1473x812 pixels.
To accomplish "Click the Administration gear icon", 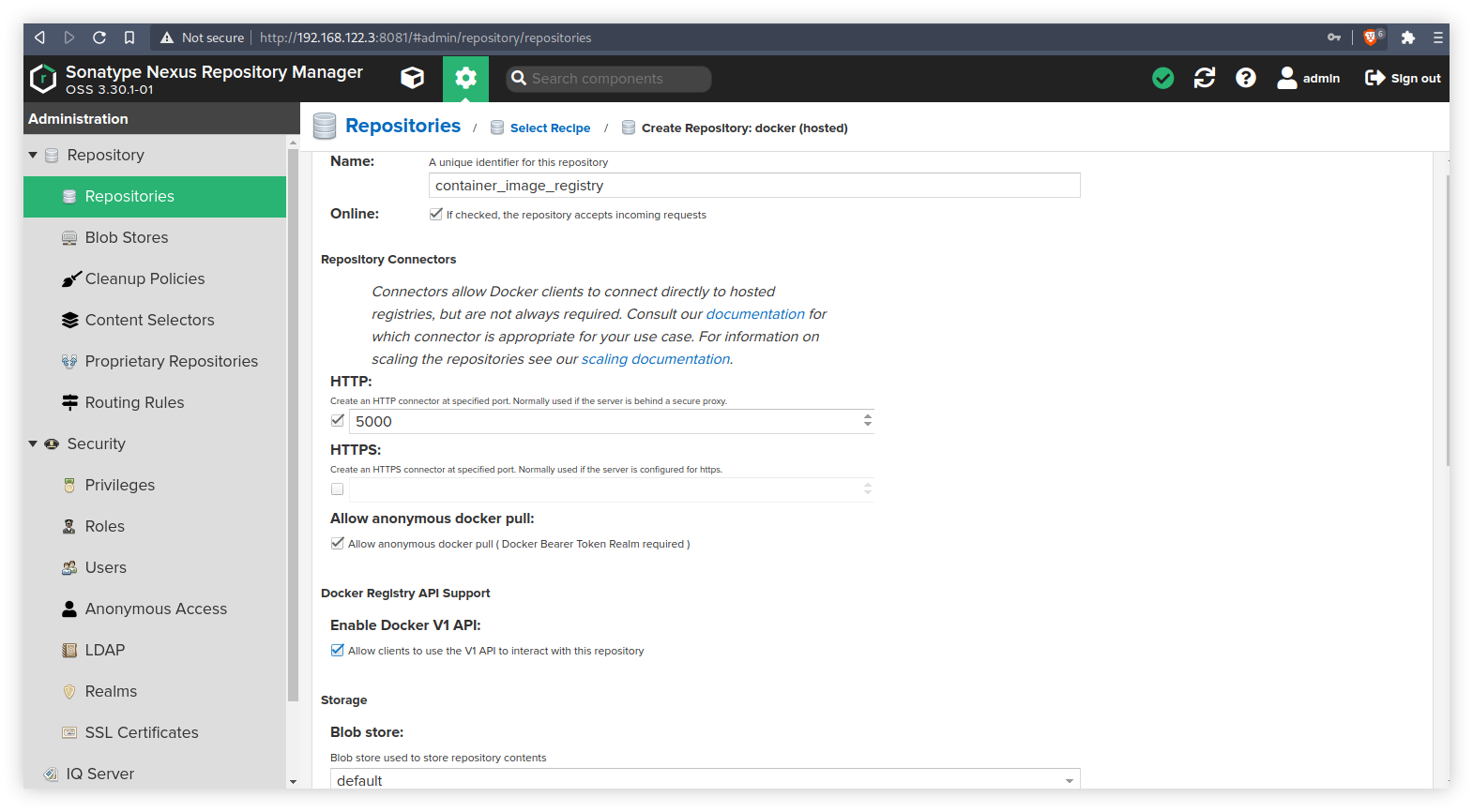I will pyautogui.click(x=465, y=78).
